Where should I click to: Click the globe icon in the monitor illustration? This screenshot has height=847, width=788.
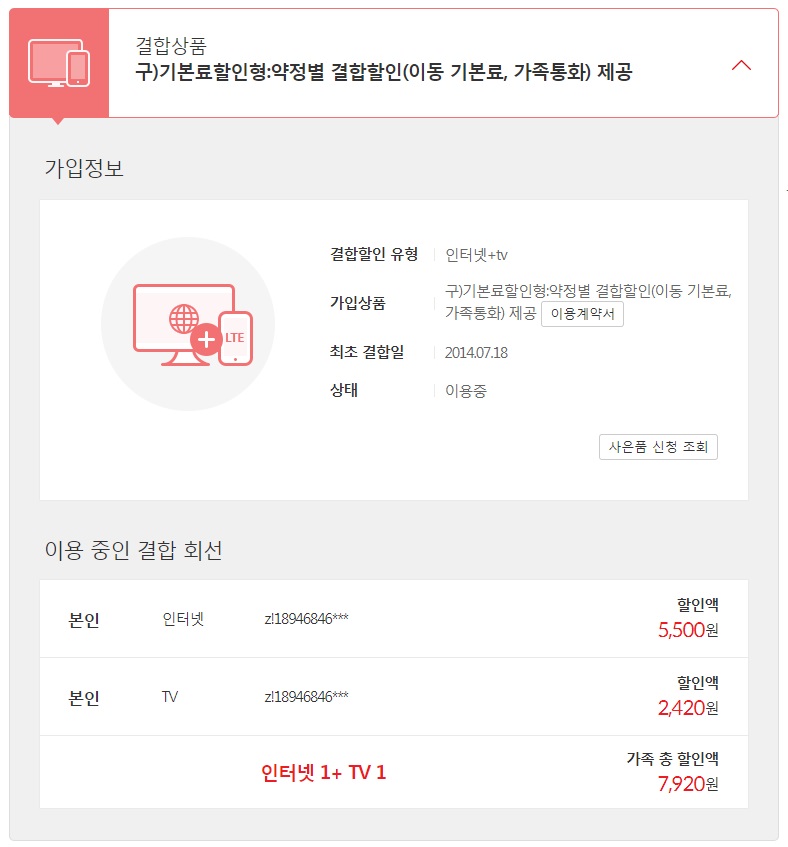coord(185,318)
